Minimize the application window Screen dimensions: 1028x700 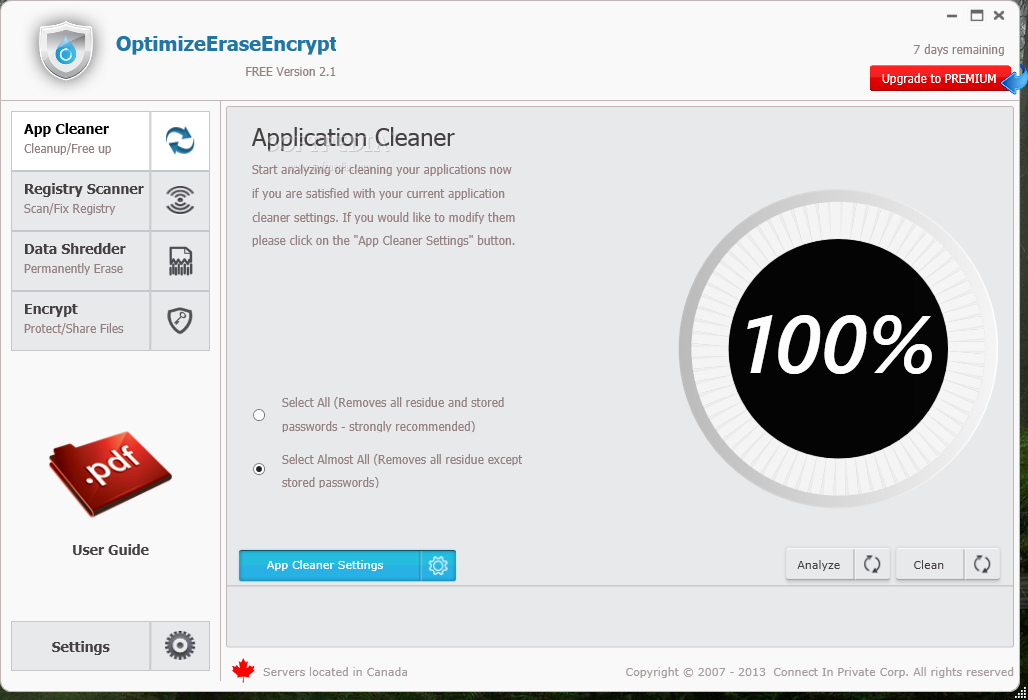point(952,16)
